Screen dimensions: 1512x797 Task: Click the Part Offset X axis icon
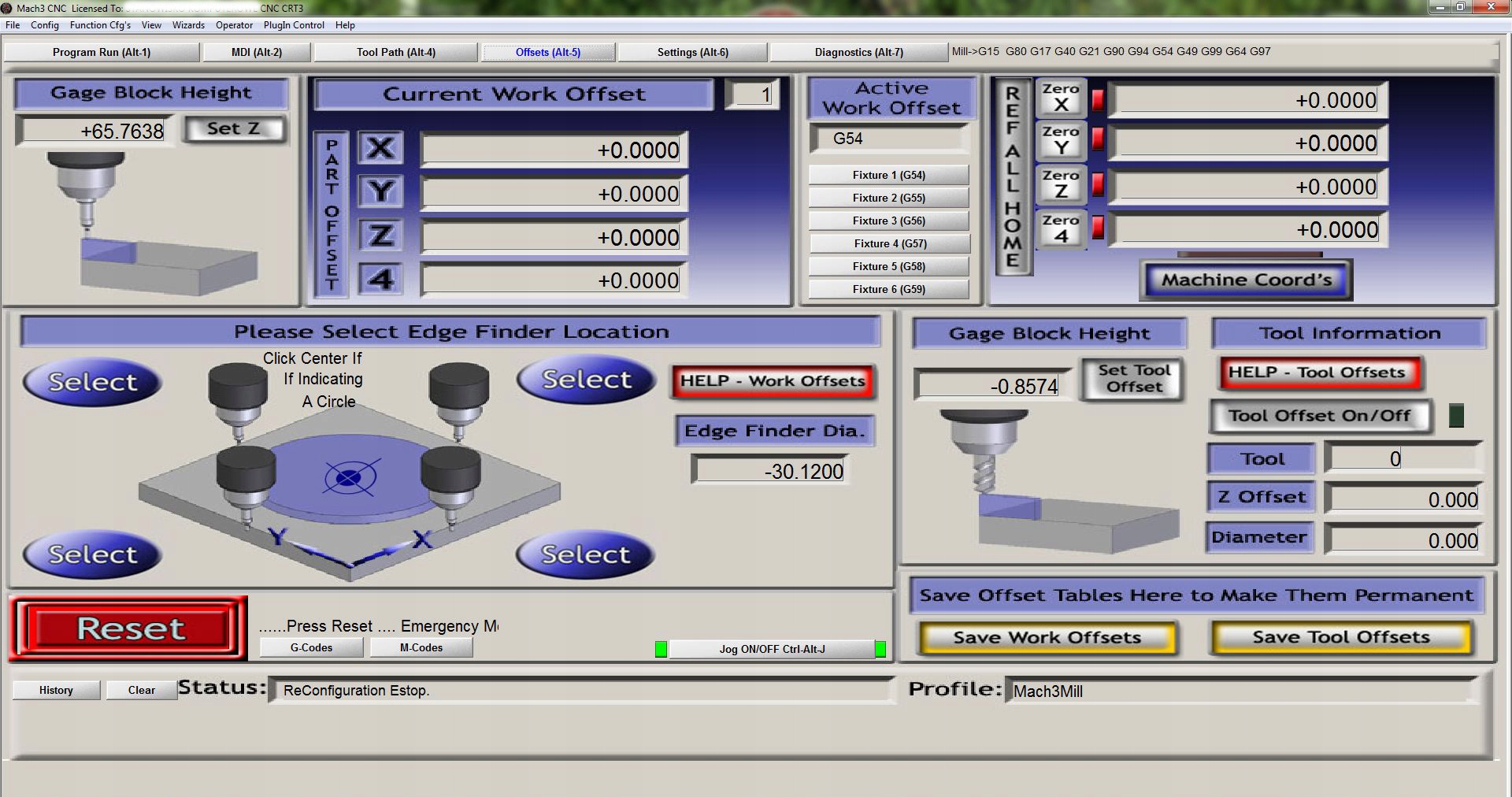click(x=380, y=148)
